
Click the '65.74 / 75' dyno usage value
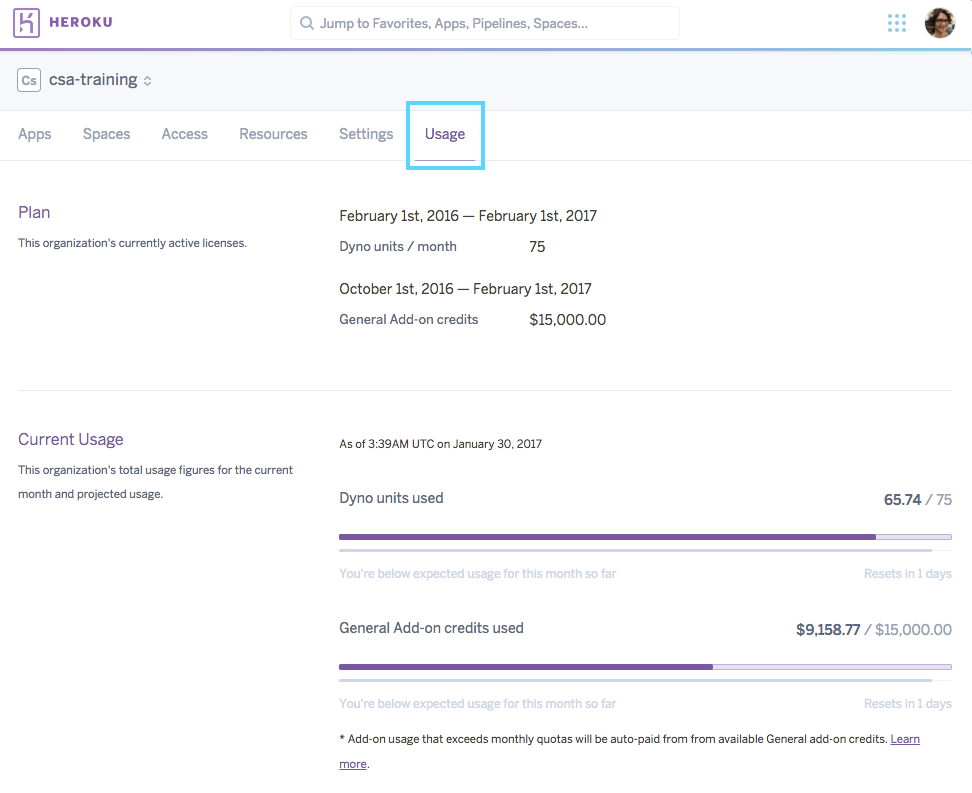[x=917, y=500]
